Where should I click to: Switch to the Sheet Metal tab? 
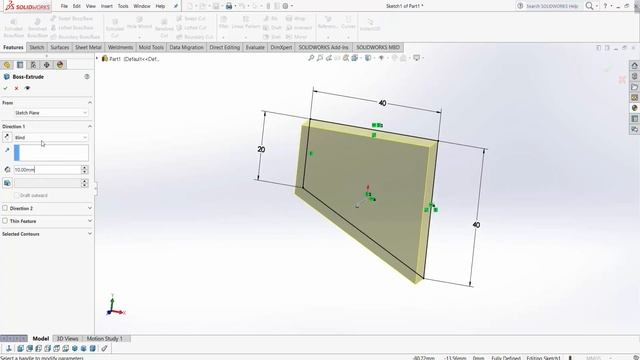tap(88, 47)
